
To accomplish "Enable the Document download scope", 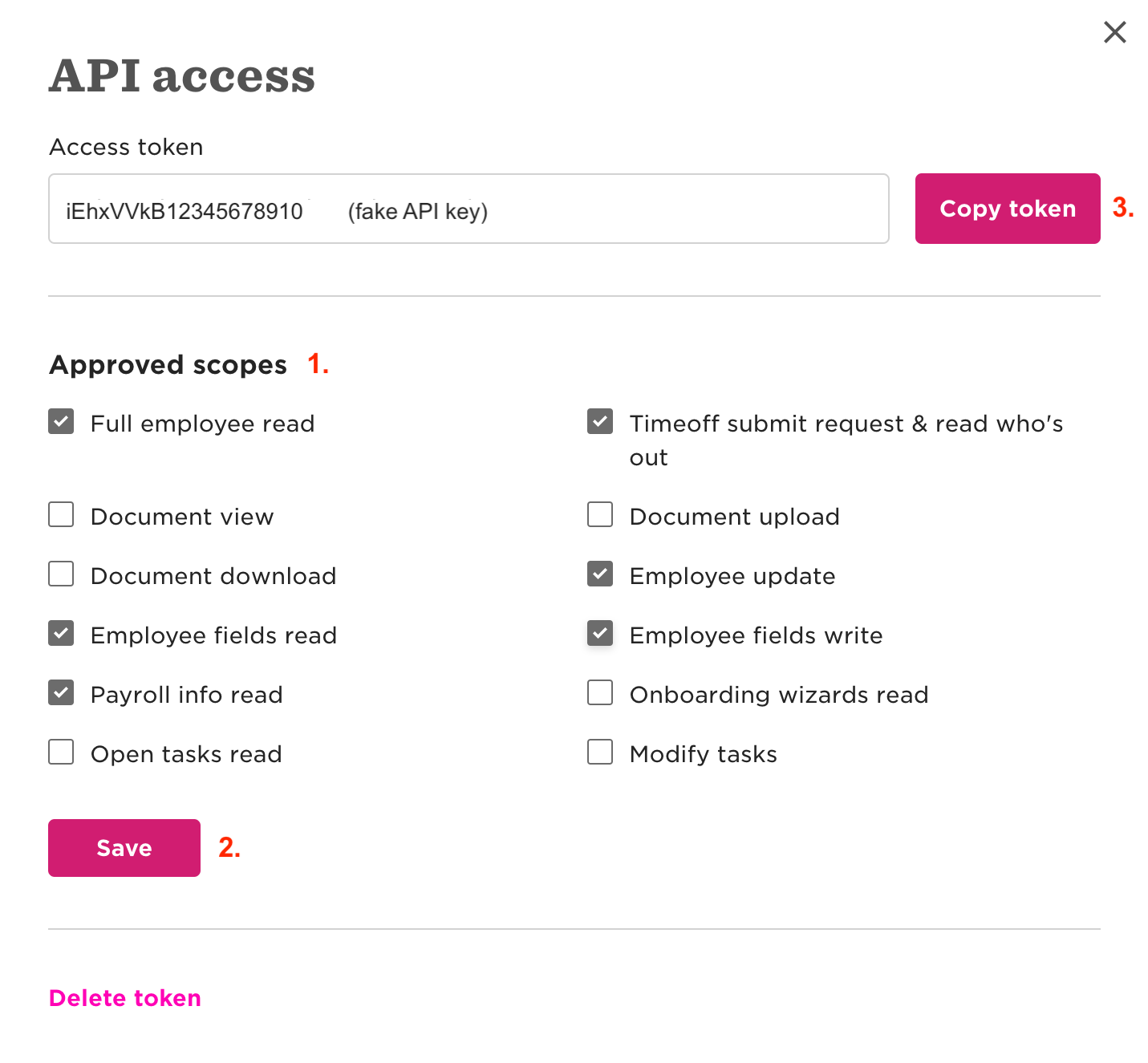I will pos(61,574).
